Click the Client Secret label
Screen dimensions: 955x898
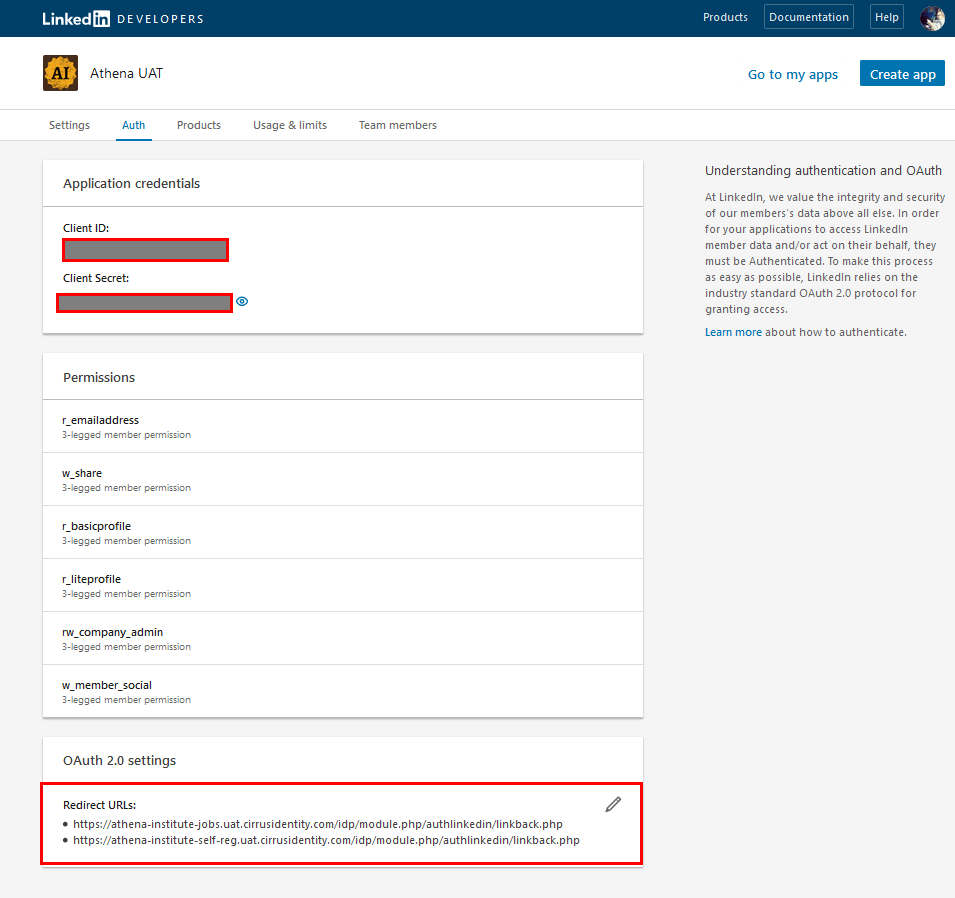tap(96, 278)
